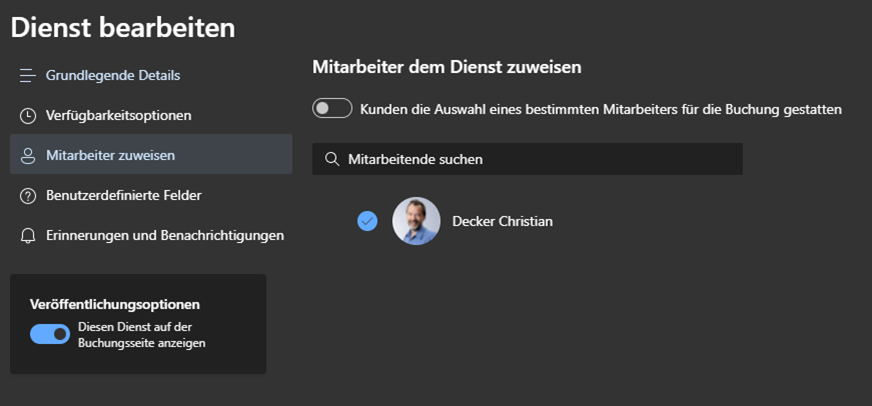Click the person icon beside Mitarbeiter zuweisen

pyautogui.click(x=27, y=156)
